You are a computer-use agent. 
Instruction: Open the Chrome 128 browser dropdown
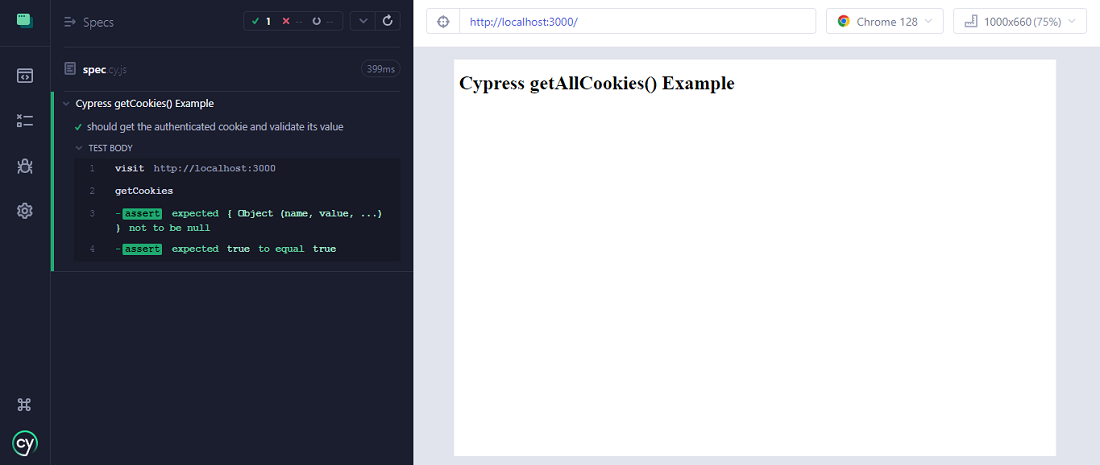(885, 21)
